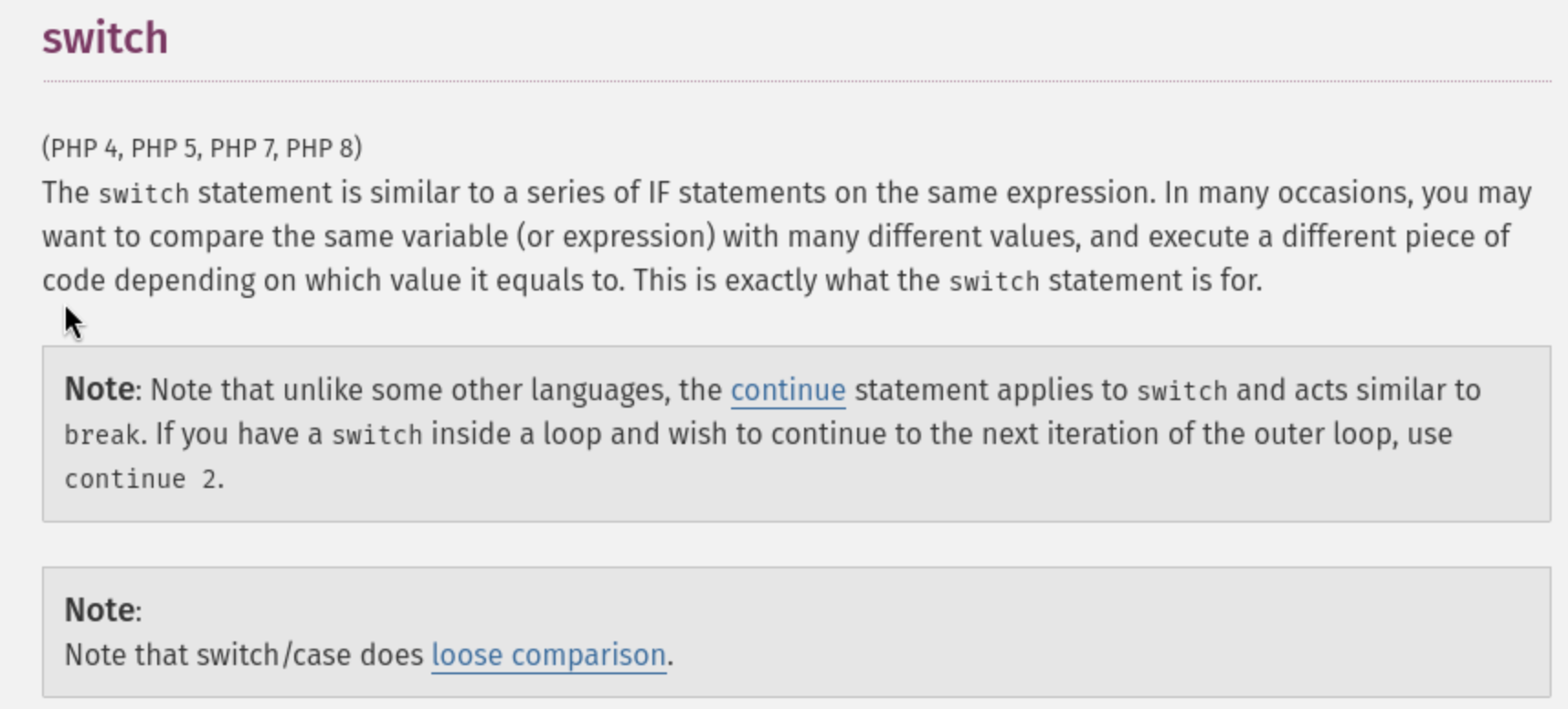
Task: Click the word "IF" in the intro paragraph
Action: click(x=659, y=193)
